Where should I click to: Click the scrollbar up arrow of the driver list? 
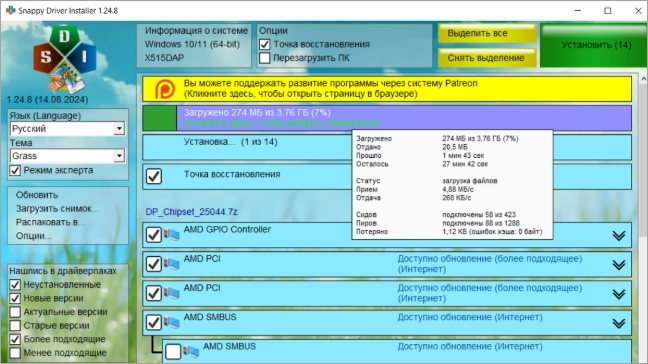point(643,78)
